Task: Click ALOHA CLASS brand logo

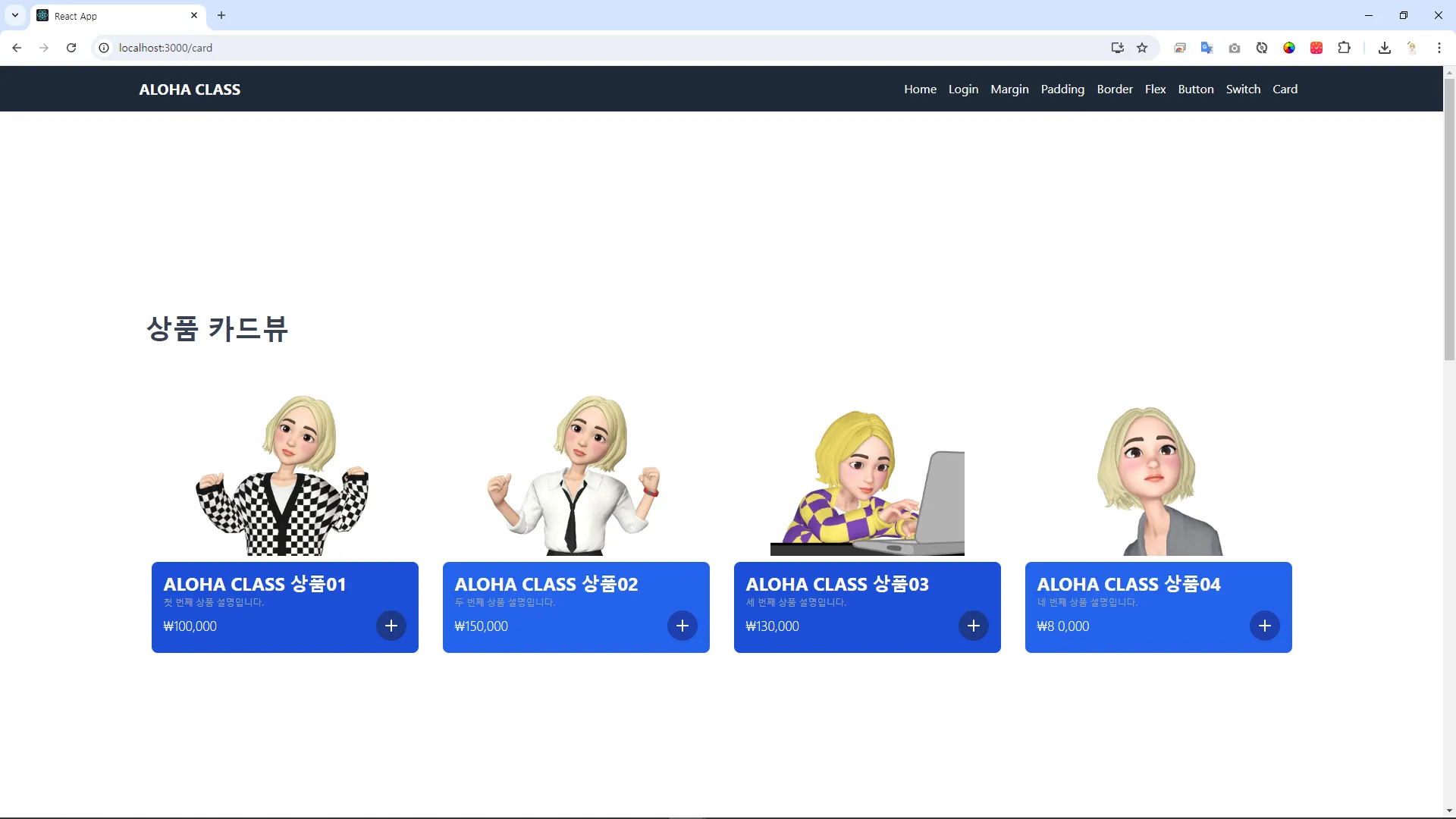Action: (x=190, y=89)
